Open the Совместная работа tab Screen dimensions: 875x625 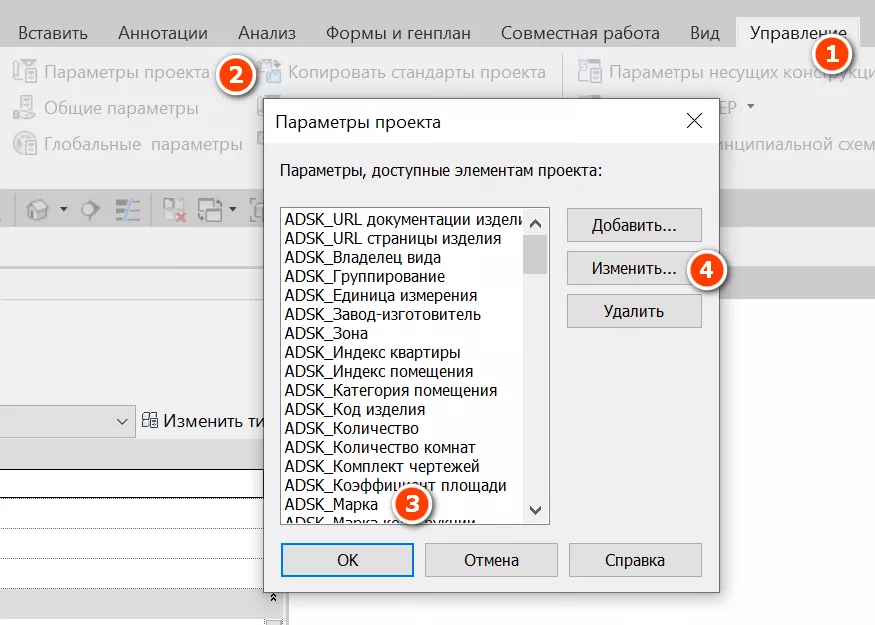point(580,33)
